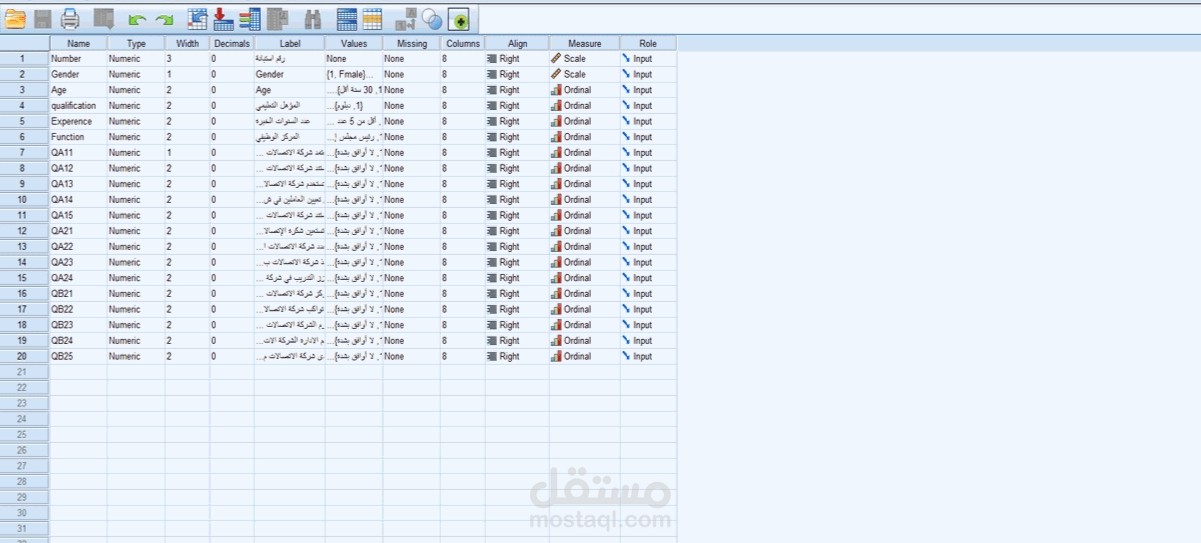
Task: Click the green Redo arrow
Action: (x=164, y=19)
